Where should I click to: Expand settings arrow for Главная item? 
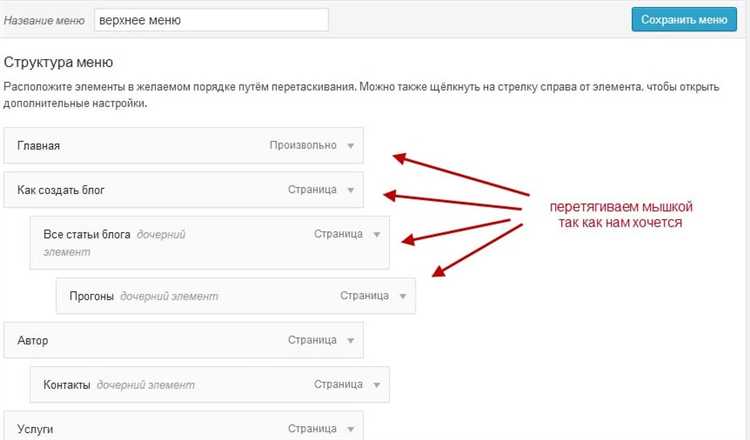[x=351, y=145]
